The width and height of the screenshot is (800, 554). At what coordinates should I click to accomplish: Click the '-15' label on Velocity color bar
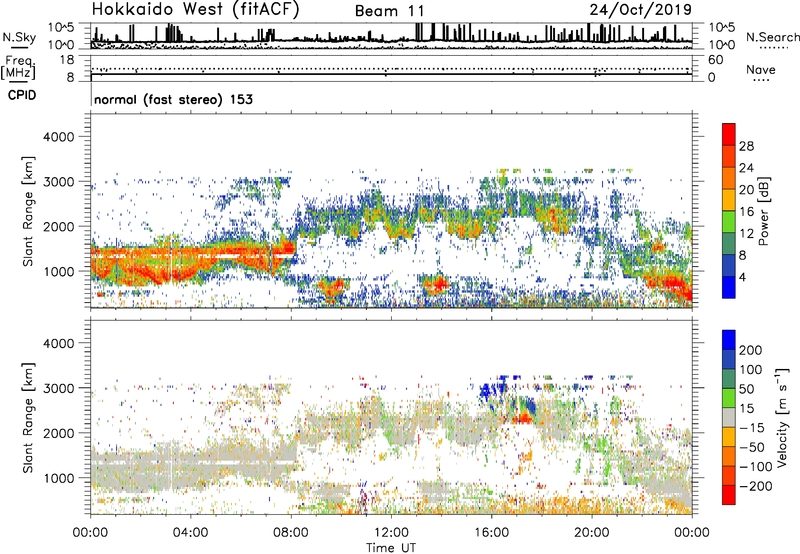click(x=752, y=428)
